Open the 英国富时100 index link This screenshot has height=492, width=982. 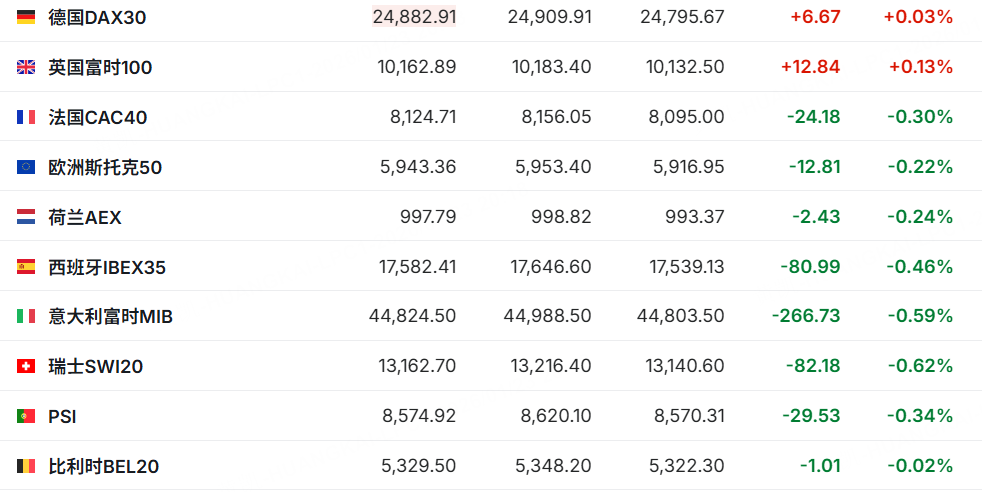[x=100, y=67]
